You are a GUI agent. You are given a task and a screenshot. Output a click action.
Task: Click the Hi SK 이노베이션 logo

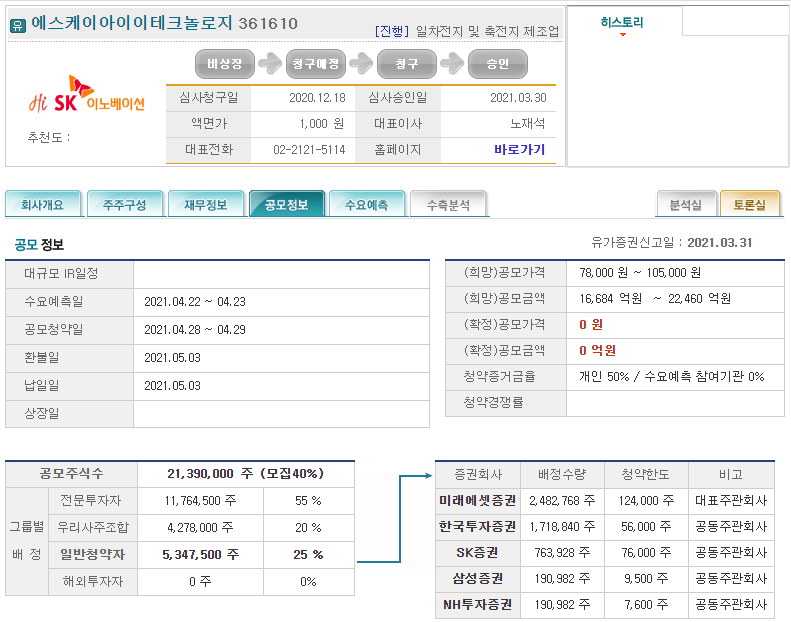[x=87, y=94]
